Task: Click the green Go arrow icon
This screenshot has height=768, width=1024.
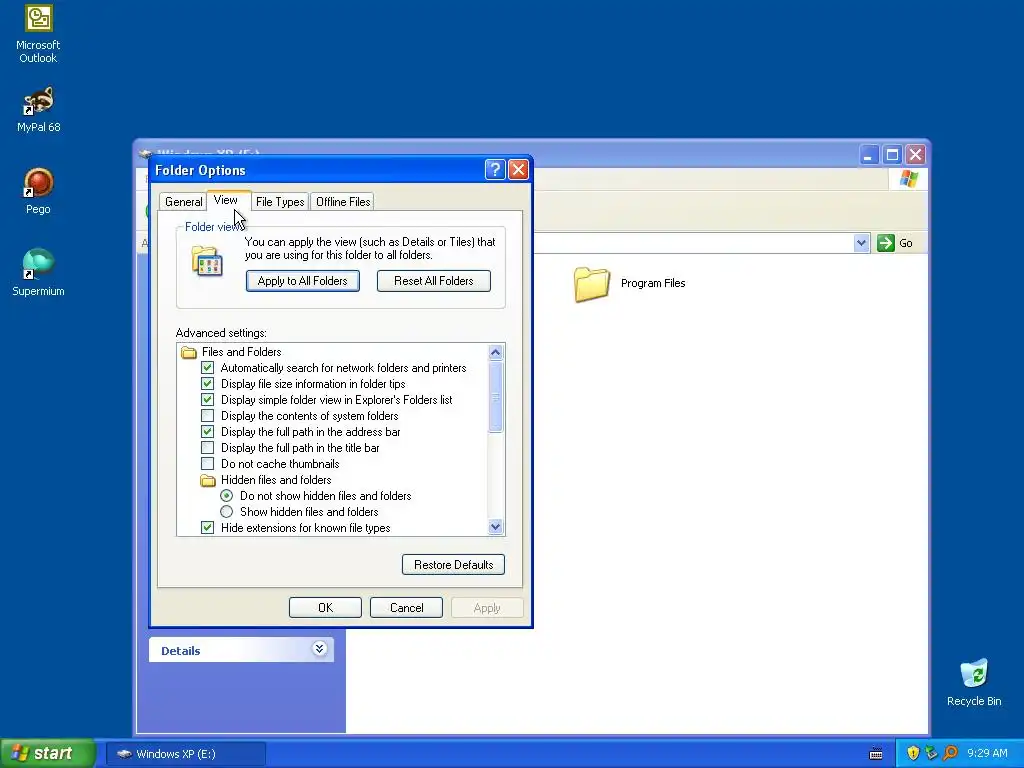Action: tap(886, 243)
